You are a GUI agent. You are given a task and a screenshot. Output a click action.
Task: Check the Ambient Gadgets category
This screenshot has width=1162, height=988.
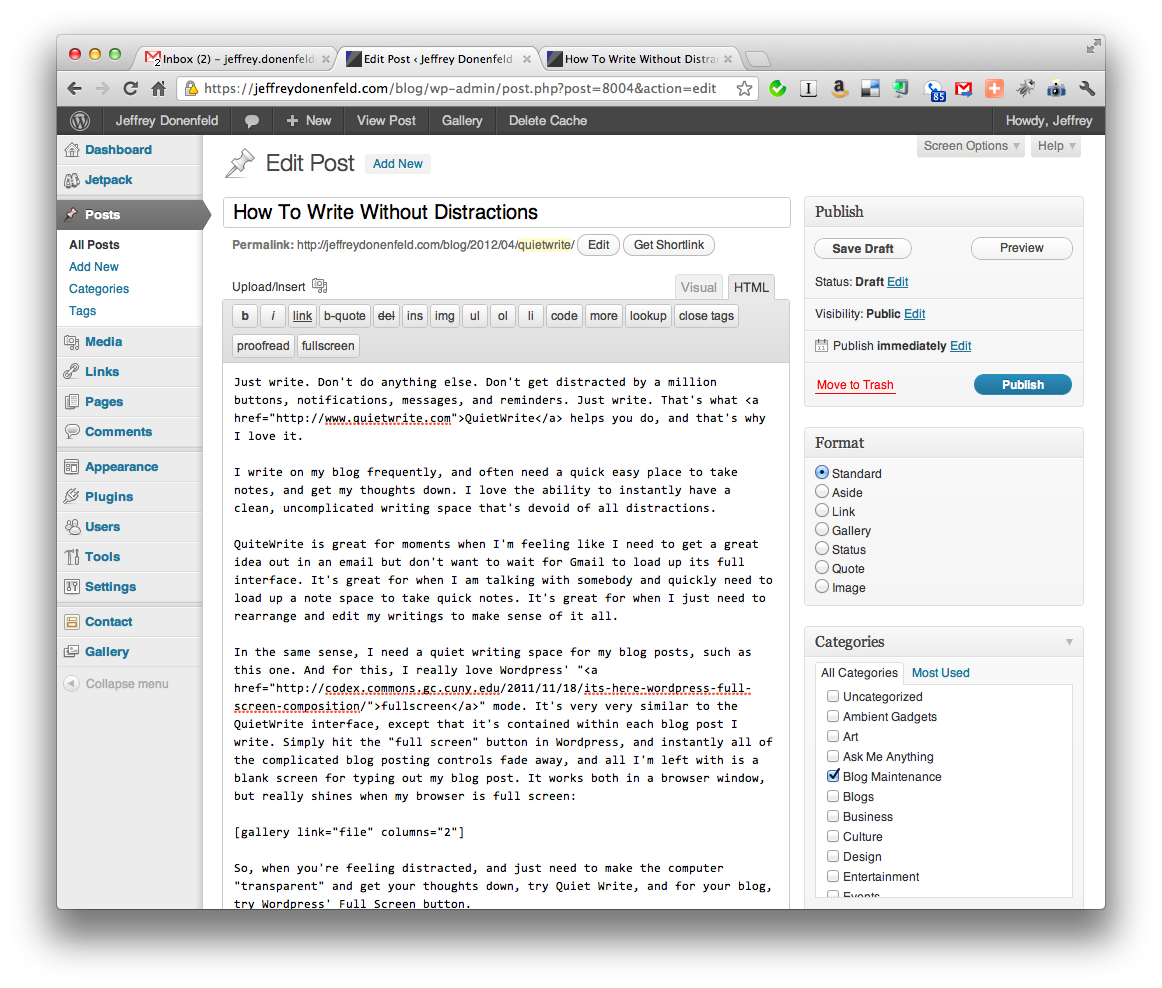(833, 716)
